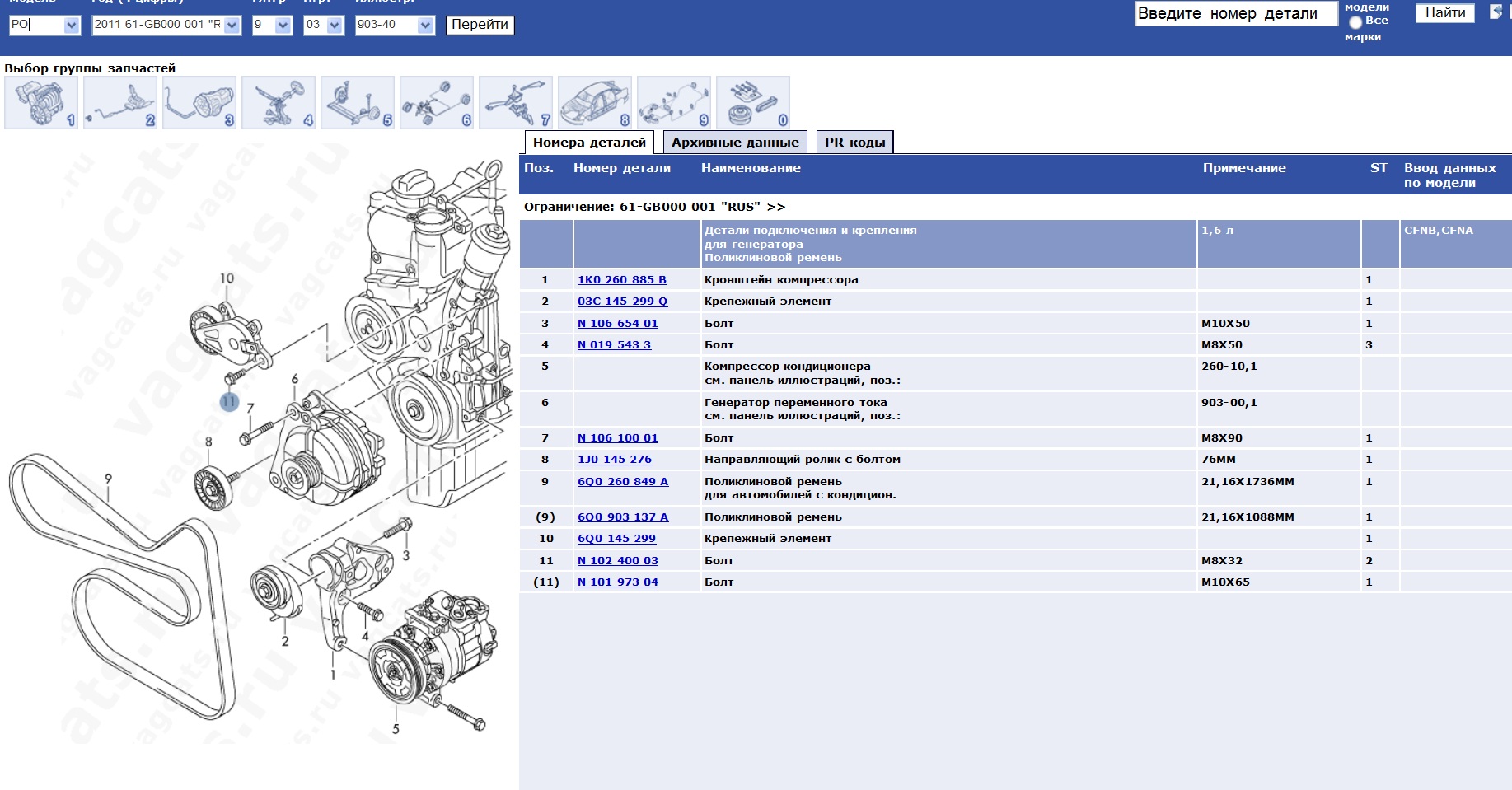
Task: Click the "Найти" search button
Action: pyautogui.click(x=1445, y=13)
